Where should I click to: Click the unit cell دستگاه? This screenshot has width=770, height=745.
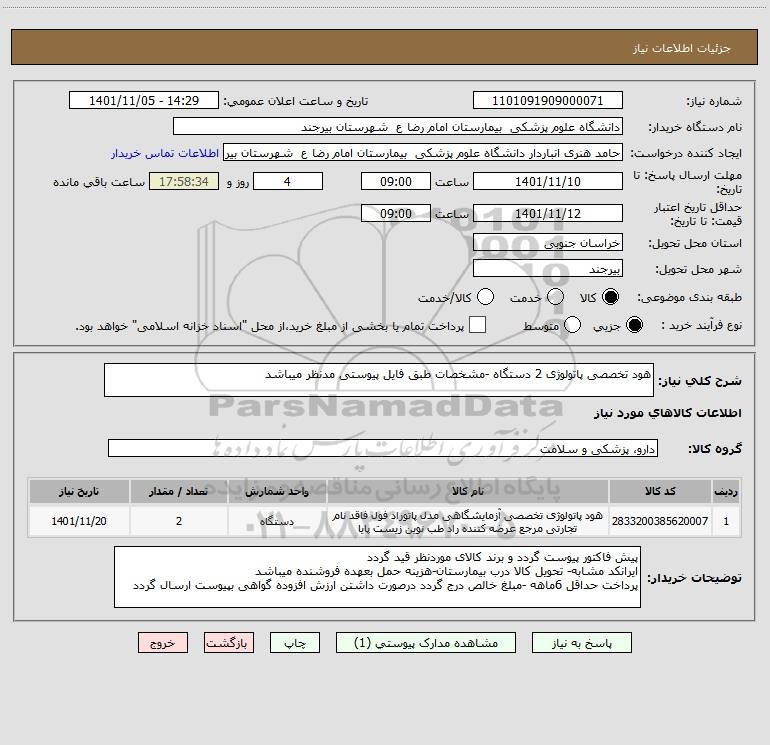coord(277,521)
